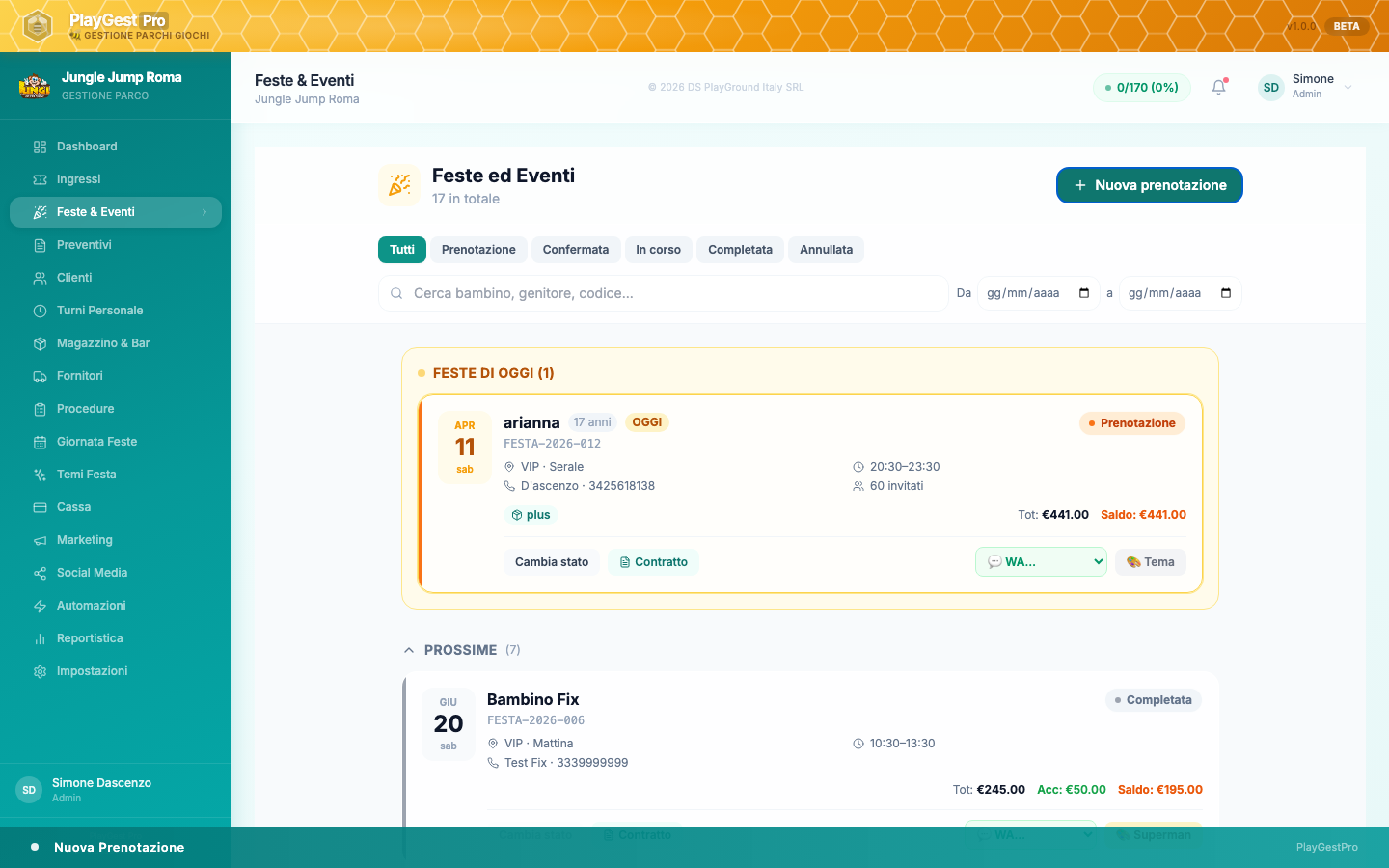Open Tema for arianna's party
The image size is (1389, 868).
pos(1151,562)
